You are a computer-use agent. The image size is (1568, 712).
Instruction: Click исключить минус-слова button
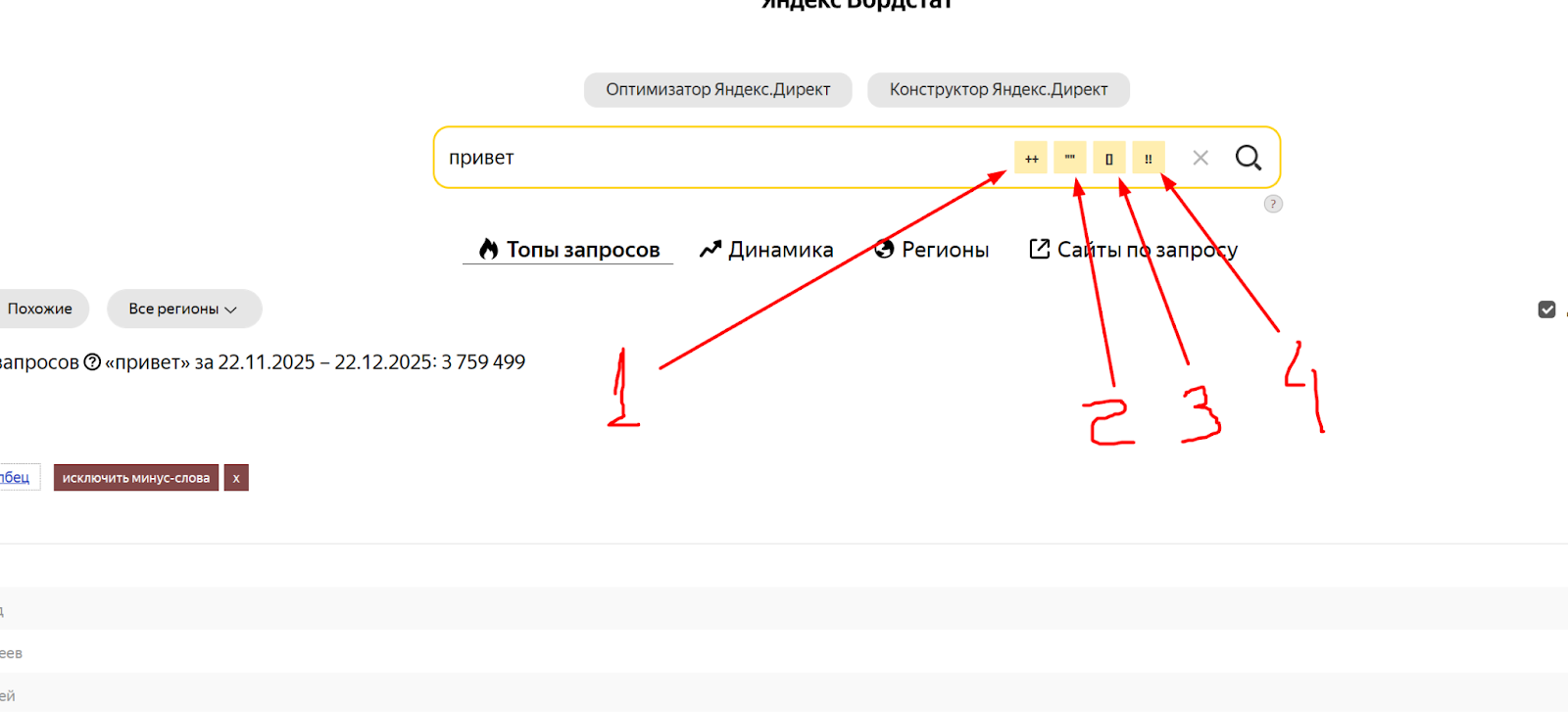[x=135, y=478]
